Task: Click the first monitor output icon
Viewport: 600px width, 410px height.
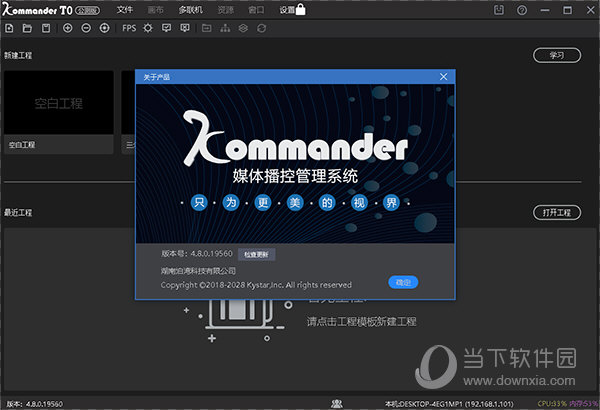Action: [166, 28]
